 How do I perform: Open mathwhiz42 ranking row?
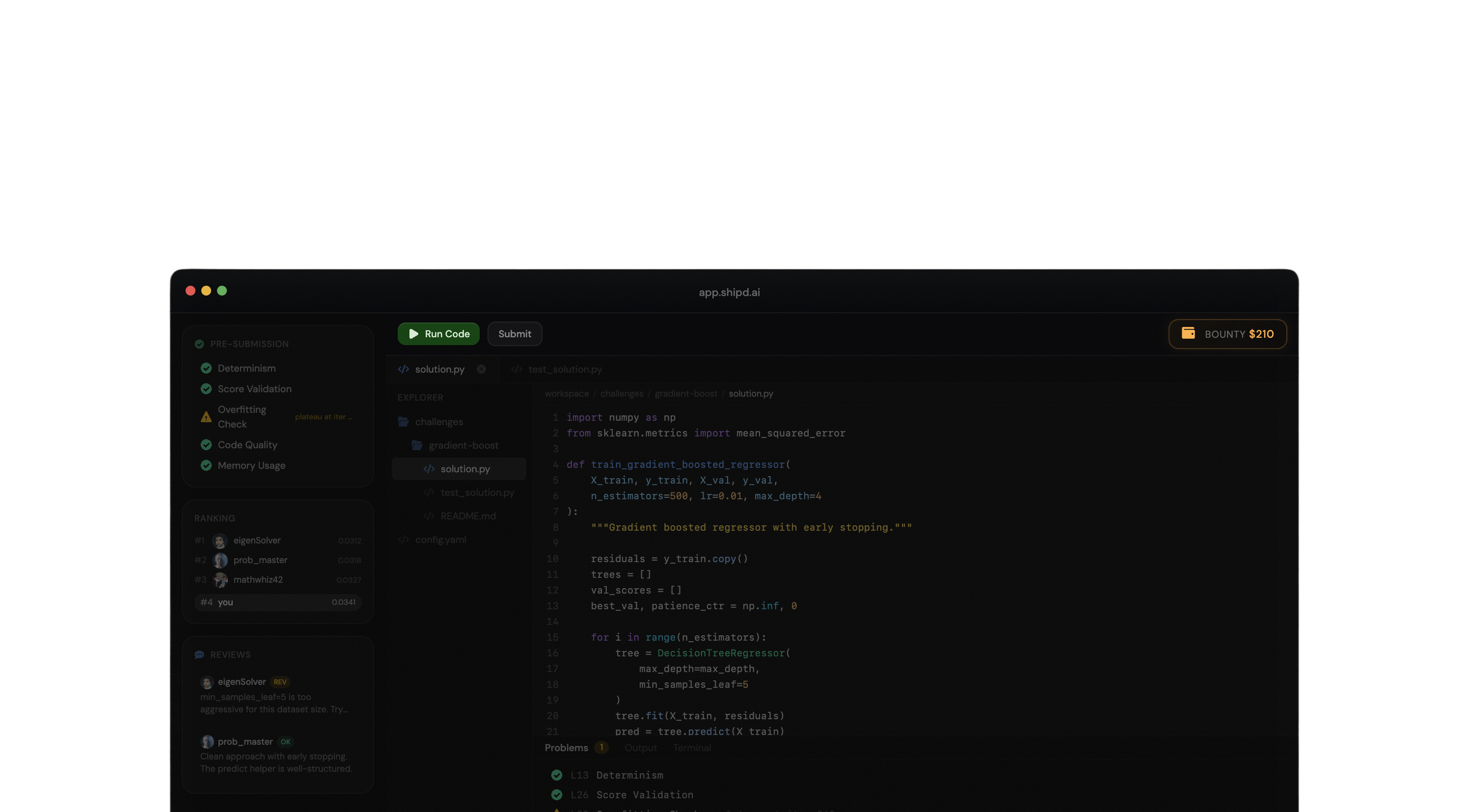[x=278, y=579]
